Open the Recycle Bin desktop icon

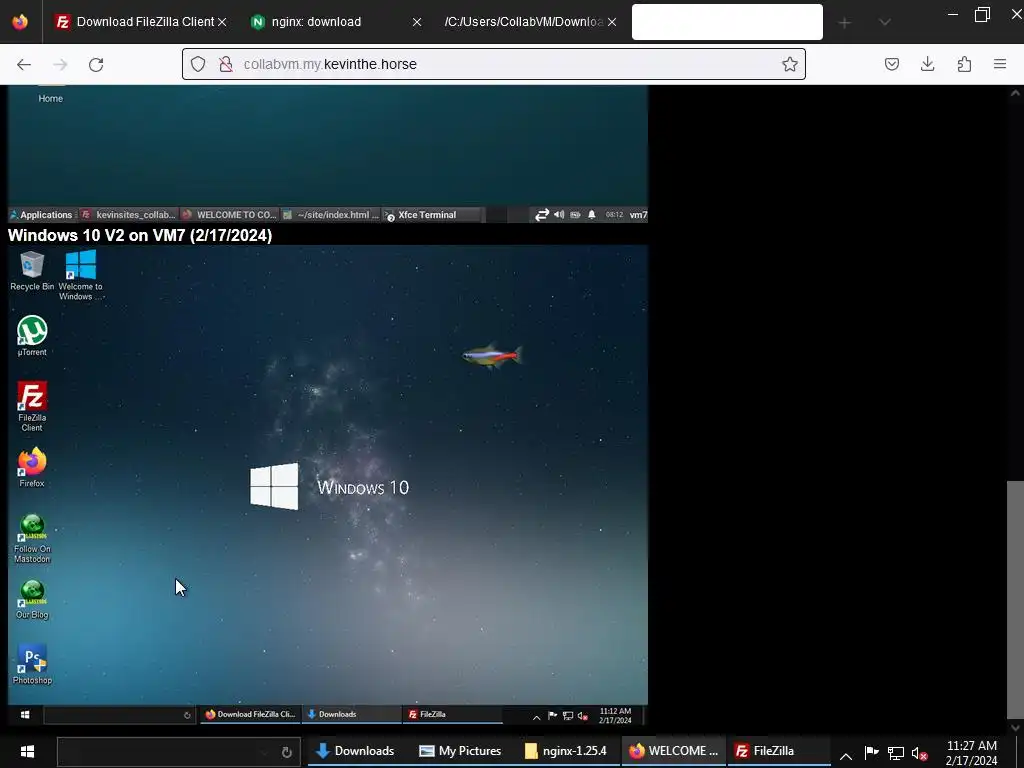pos(32,271)
